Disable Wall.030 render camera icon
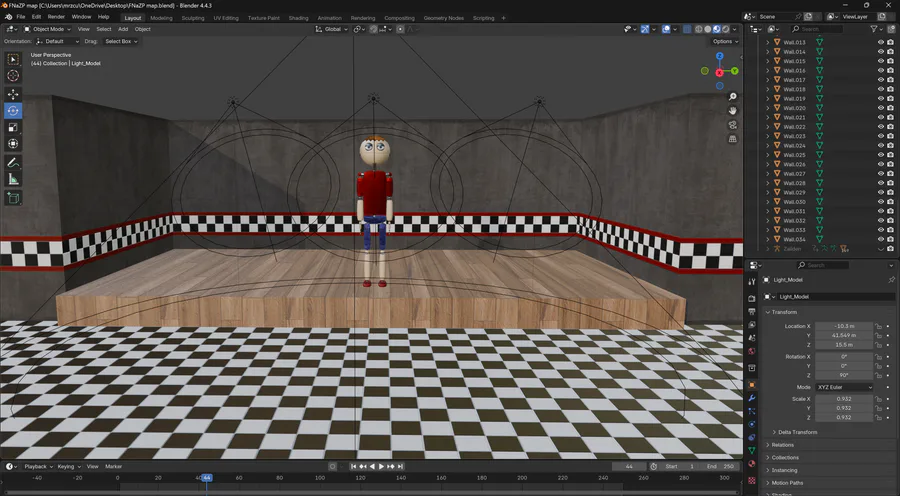The height and width of the screenshot is (496, 900). tap(890, 202)
